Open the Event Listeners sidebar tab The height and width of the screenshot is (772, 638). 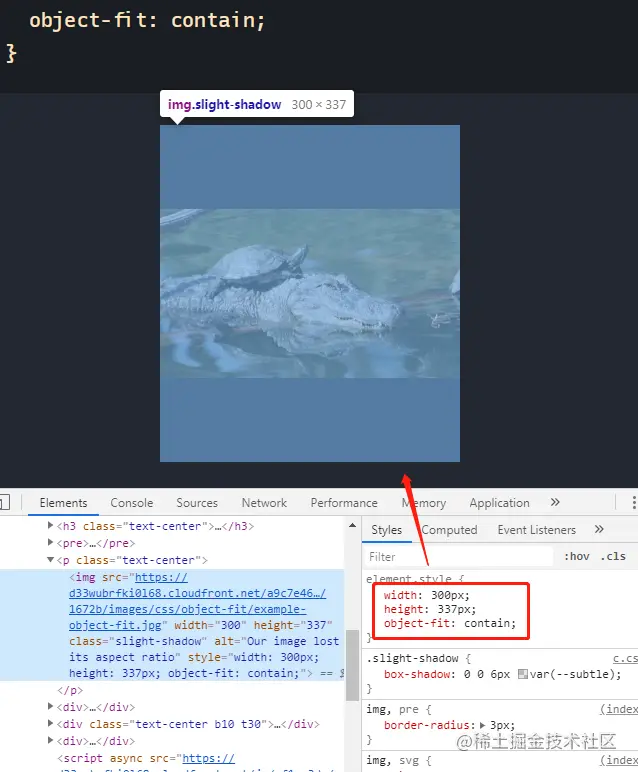coord(536,530)
